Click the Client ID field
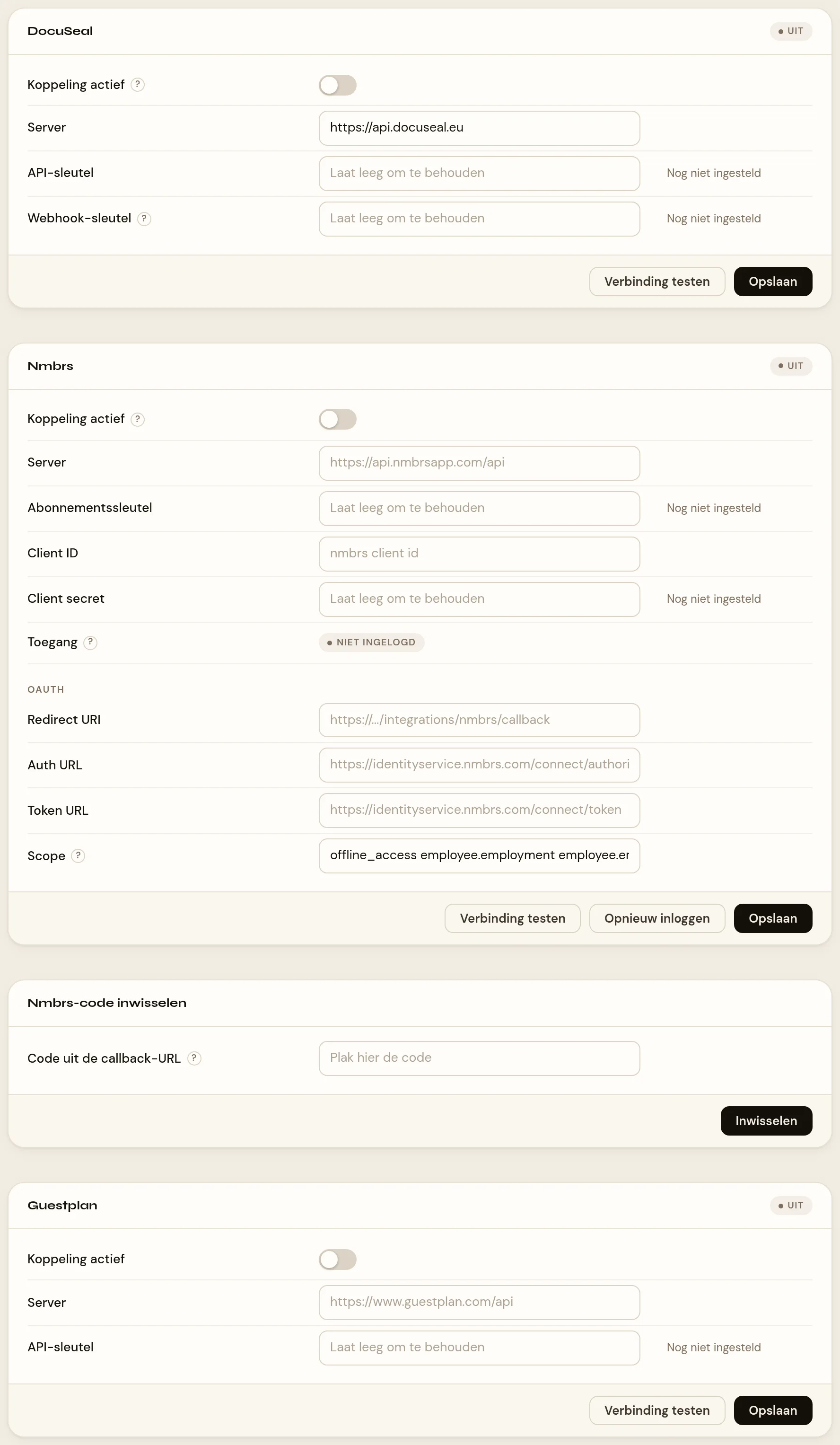This screenshot has height=1445, width=840. (479, 553)
